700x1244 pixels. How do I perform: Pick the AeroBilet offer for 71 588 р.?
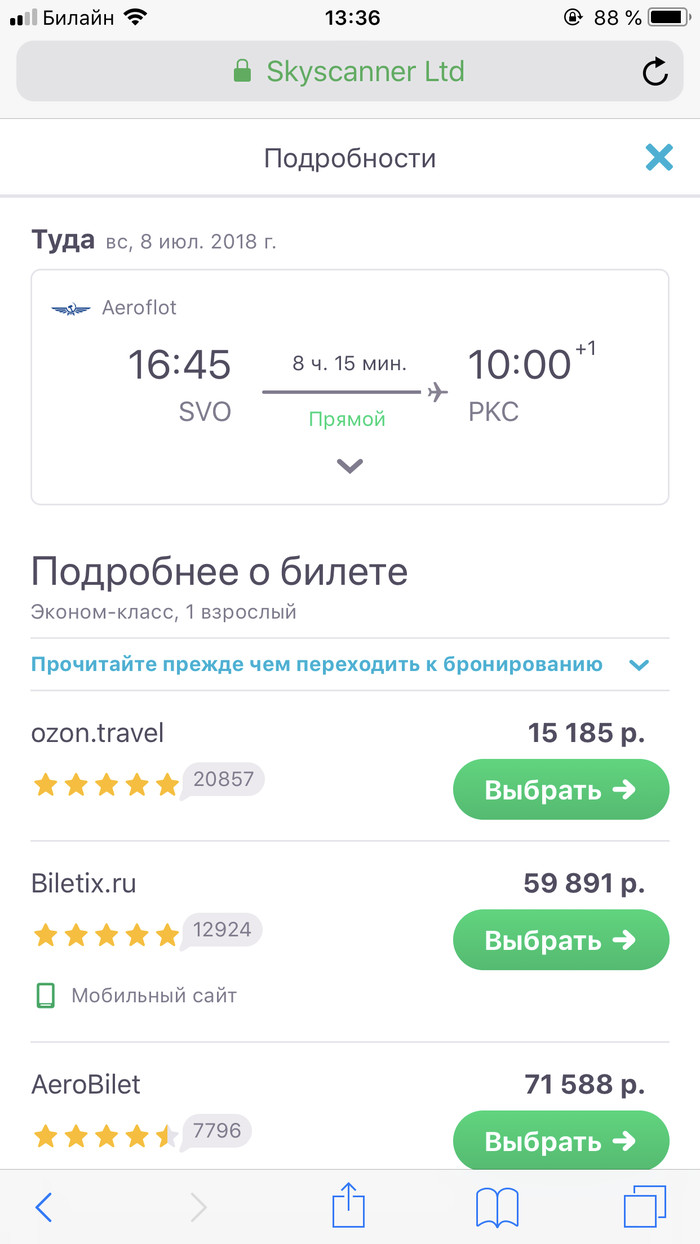tap(560, 1141)
